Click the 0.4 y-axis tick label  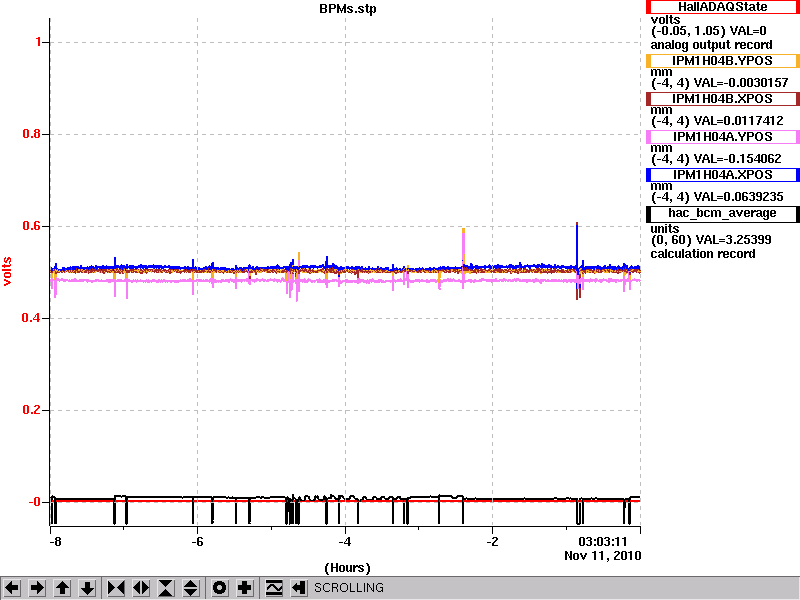pyautogui.click(x=32, y=318)
